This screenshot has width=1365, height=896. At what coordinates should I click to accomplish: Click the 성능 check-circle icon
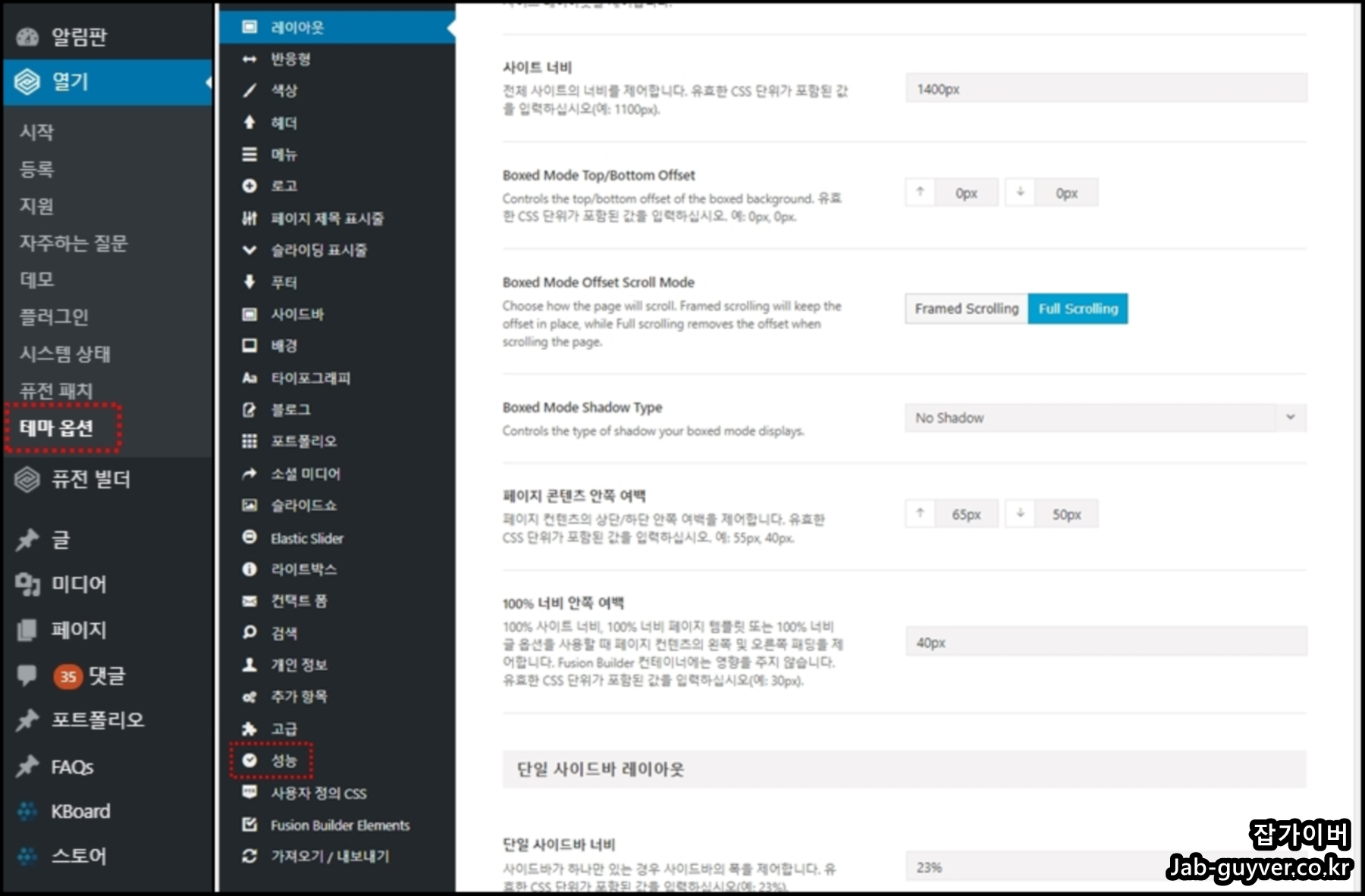(249, 760)
